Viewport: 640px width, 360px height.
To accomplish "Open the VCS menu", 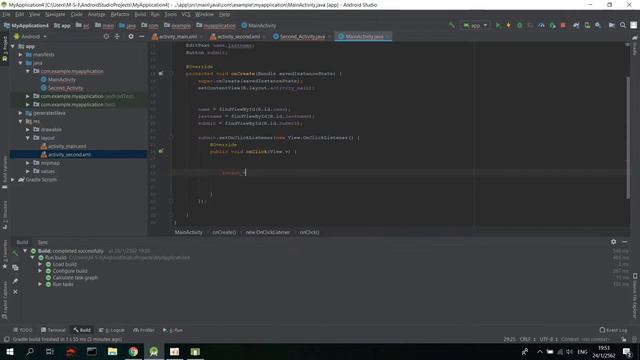I will click(186, 14).
